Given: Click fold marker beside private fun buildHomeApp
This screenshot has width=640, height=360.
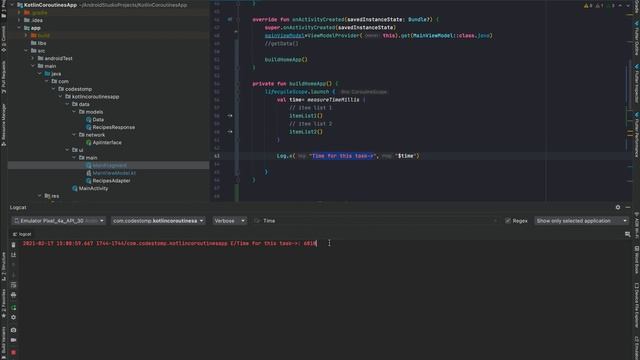Looking at the screenshot, I should [x=238, y=84].
